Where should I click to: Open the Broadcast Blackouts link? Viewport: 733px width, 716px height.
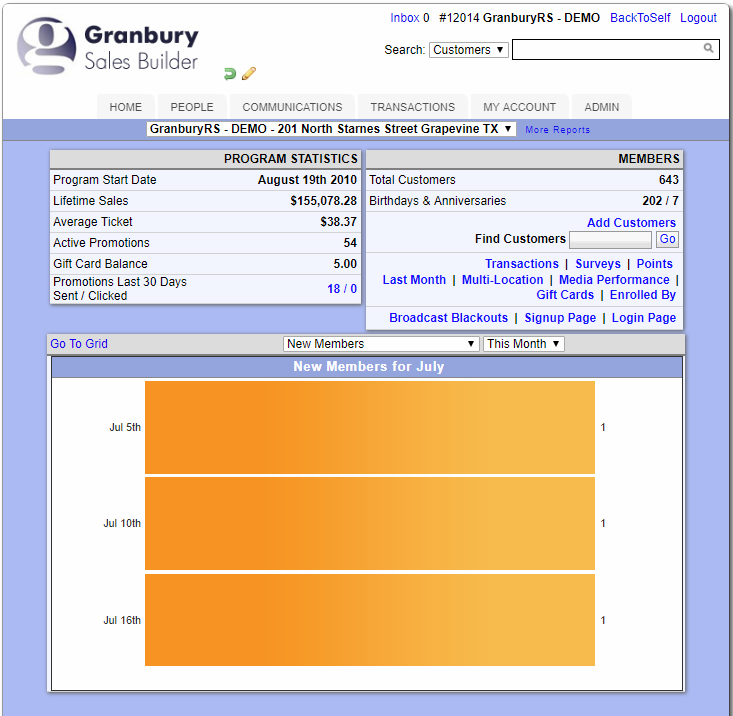click(x=448, y=318)
